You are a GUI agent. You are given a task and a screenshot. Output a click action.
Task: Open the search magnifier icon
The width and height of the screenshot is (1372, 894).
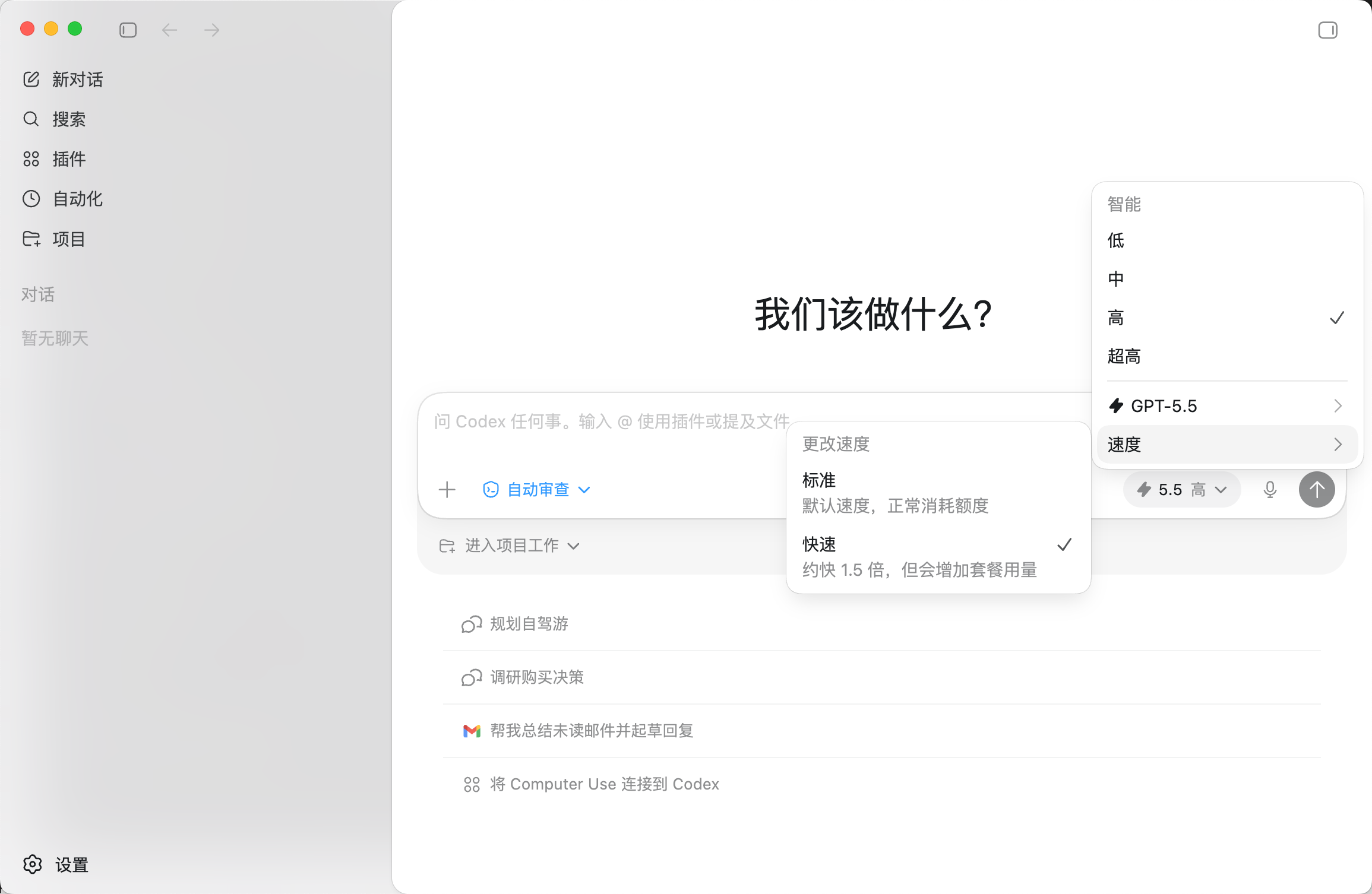(31, 119)
